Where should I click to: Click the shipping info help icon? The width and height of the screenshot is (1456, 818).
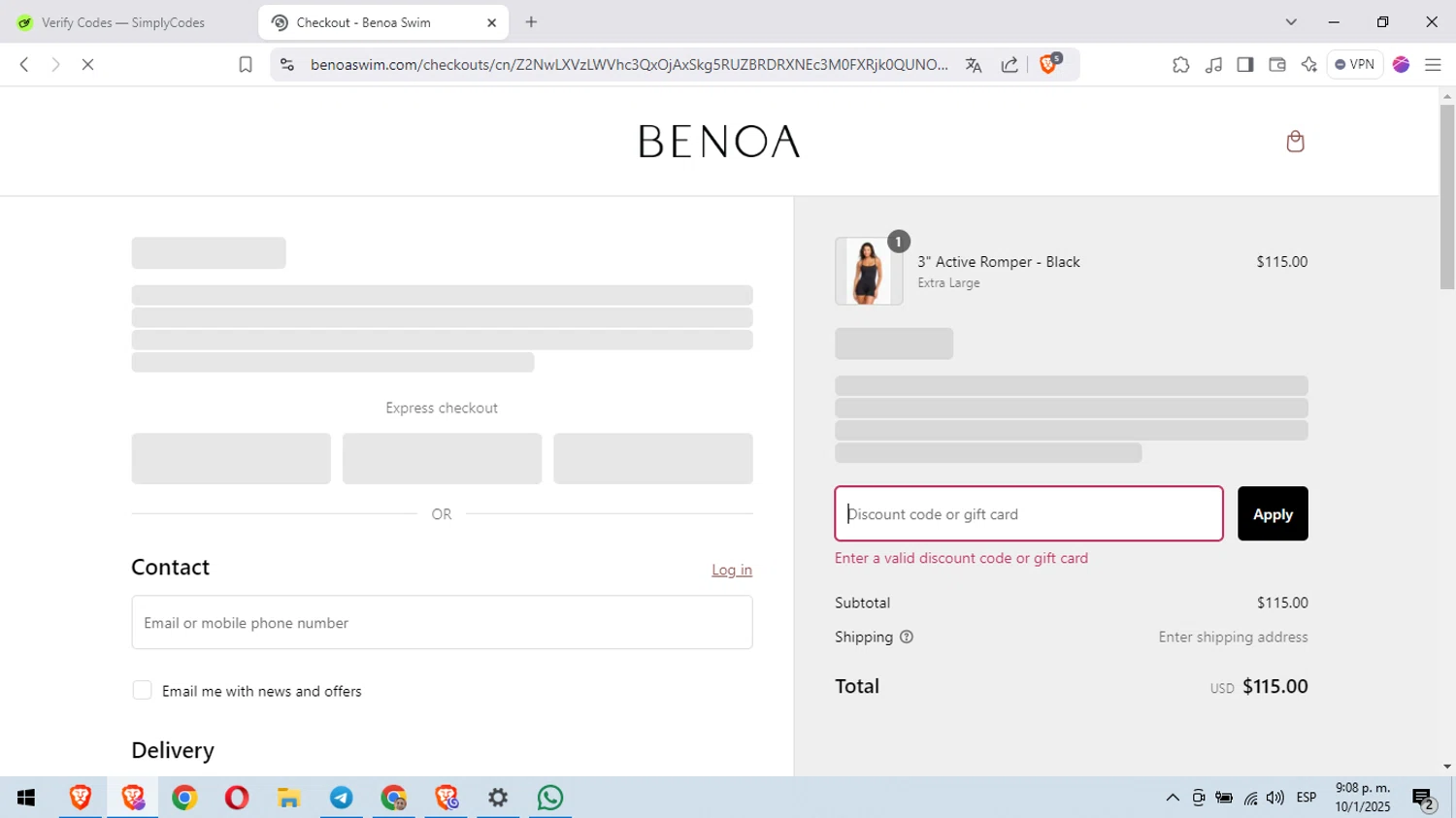[x=907, y=638]
